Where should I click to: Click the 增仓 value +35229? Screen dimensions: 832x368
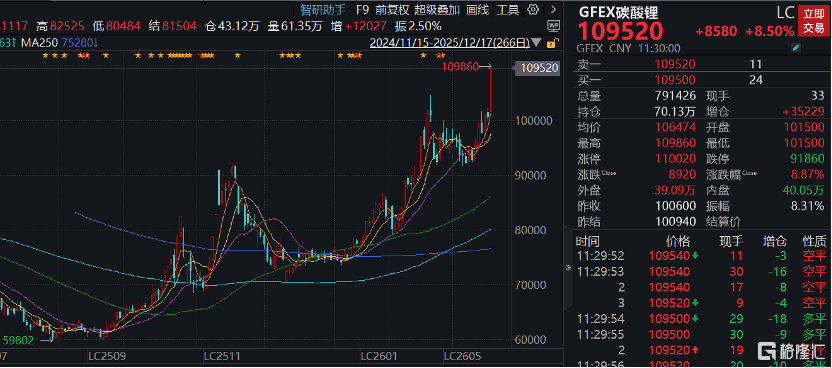click(x=804, y=112)
